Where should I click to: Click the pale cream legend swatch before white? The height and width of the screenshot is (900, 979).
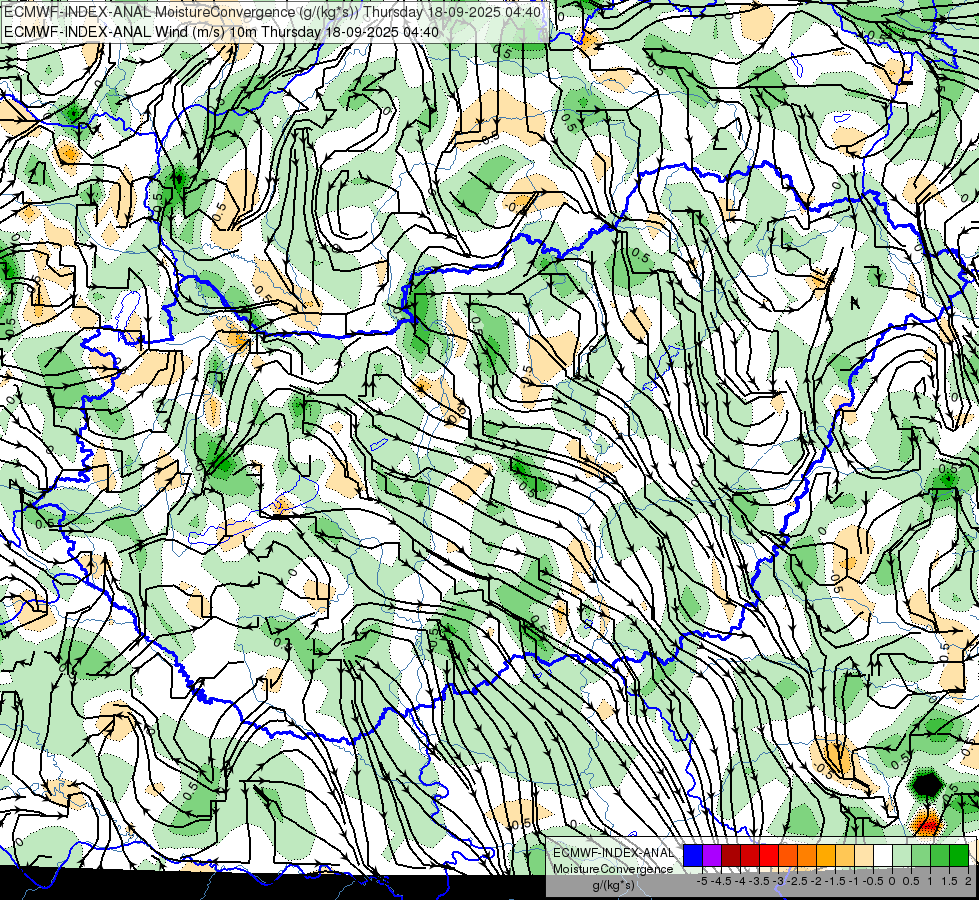(x=864, y=856)
